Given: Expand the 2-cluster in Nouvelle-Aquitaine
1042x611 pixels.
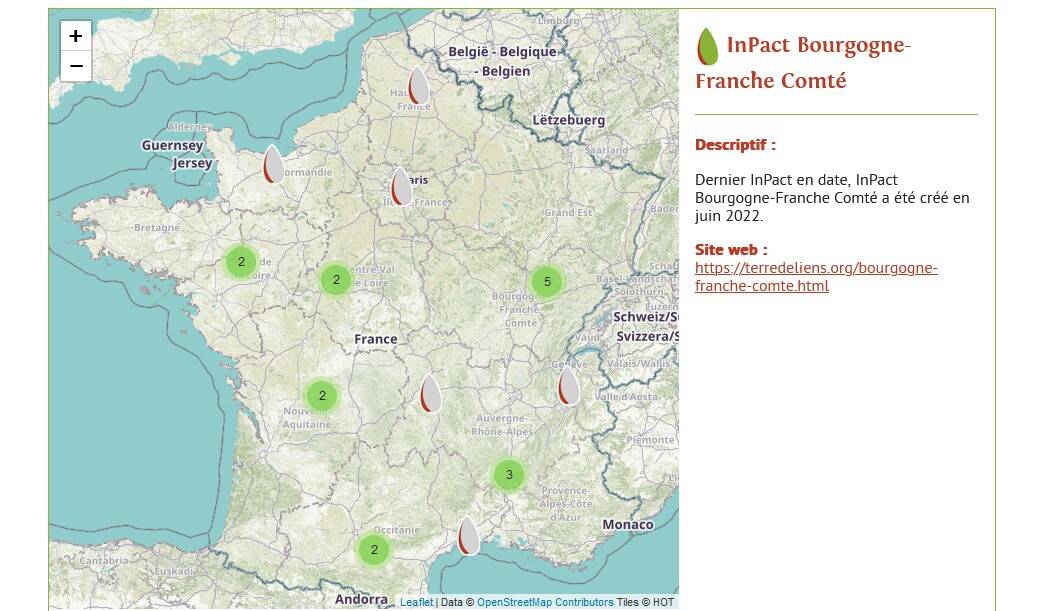Looking at the screenshot, I should coord(322,396).
